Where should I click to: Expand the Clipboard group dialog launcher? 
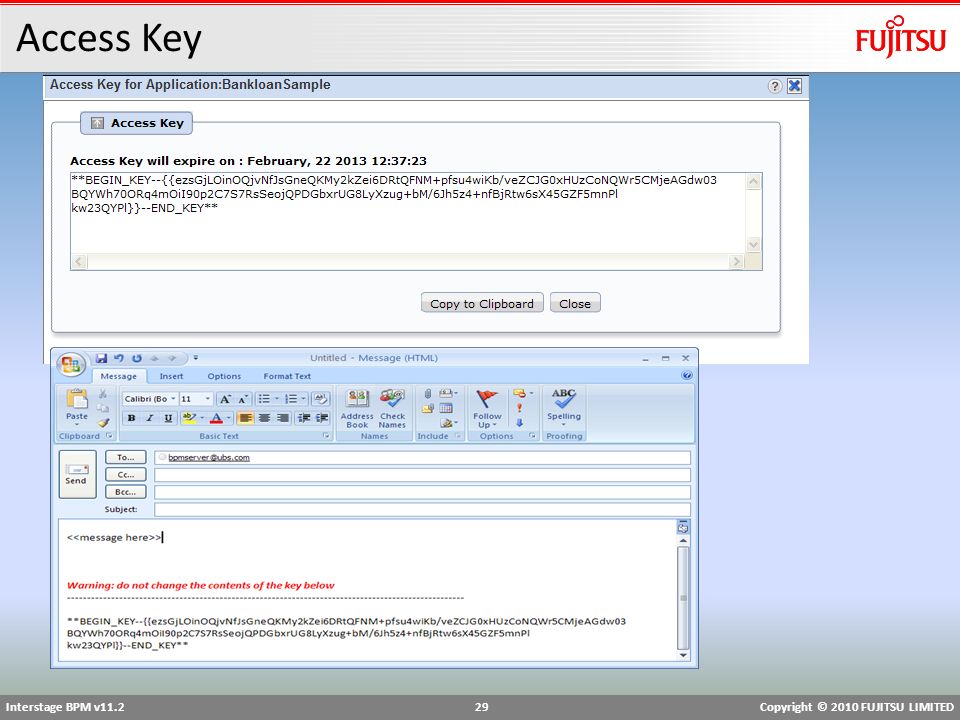pyautogui.click(x=109, y=436)
